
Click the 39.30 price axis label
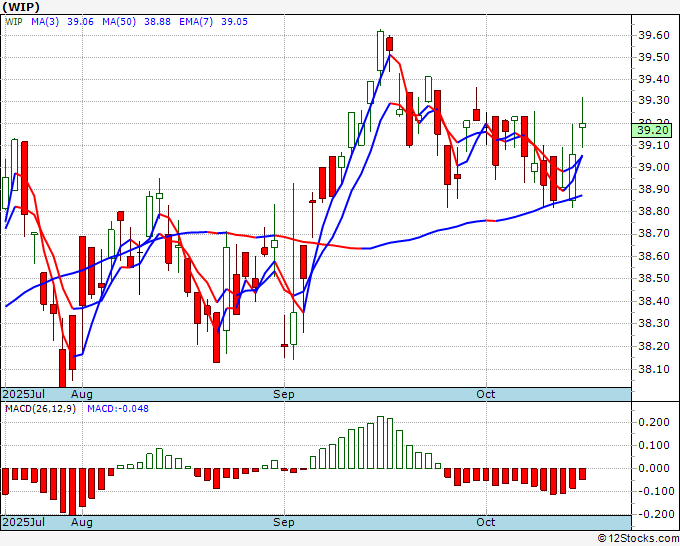[x=654, y=101]
